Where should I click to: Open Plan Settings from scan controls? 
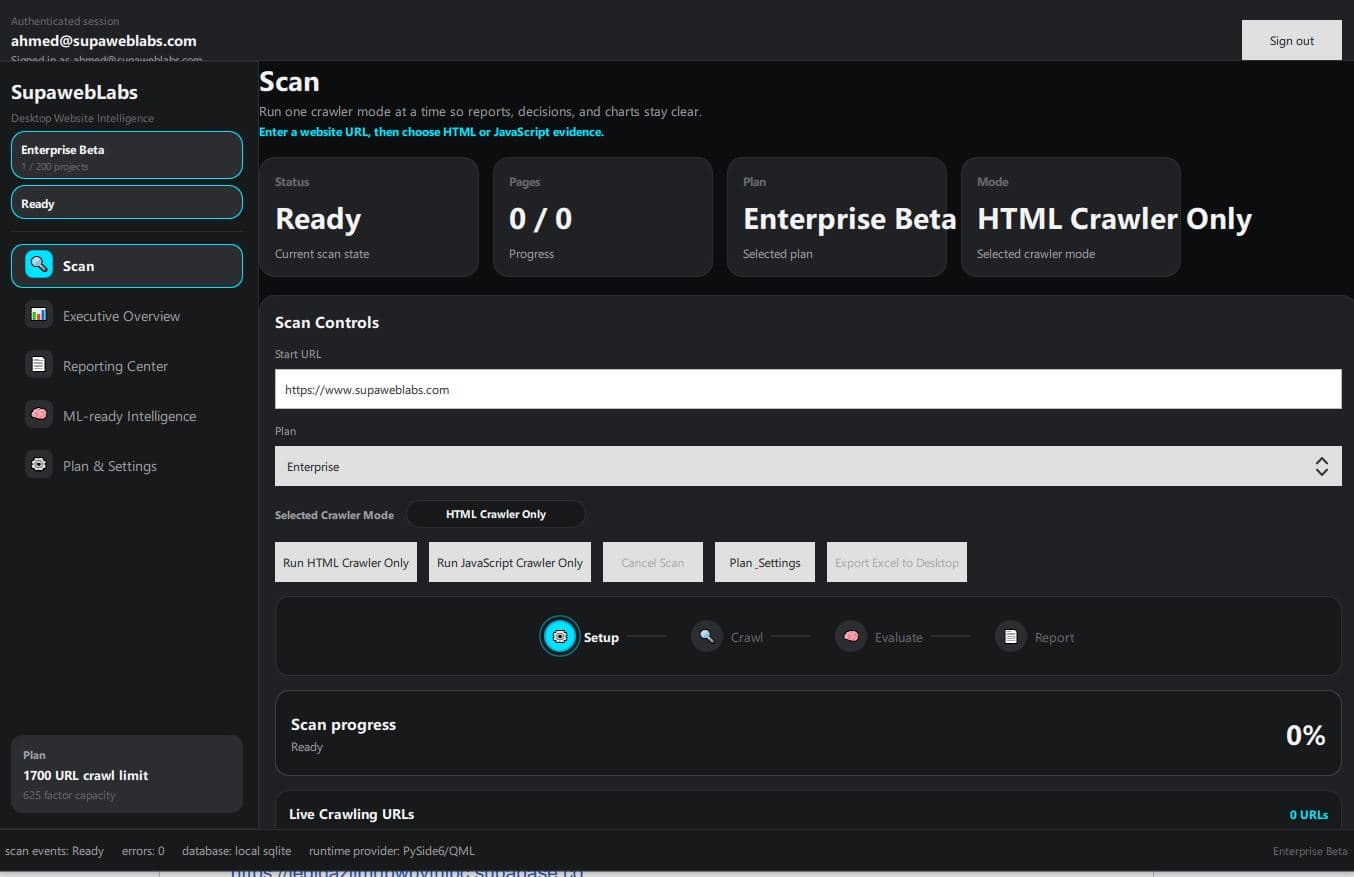765,562
